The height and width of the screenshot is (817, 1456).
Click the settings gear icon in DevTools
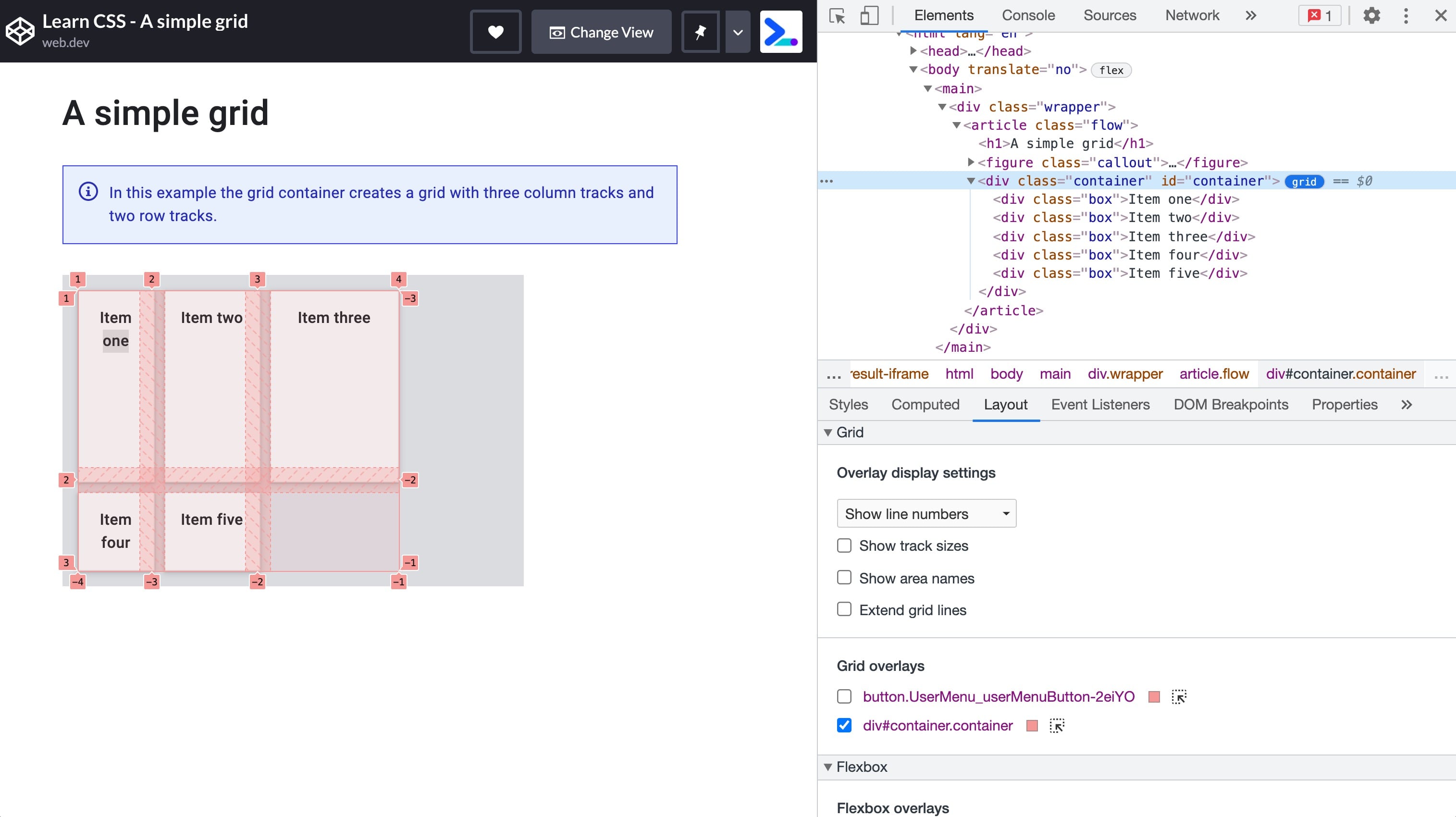tap(1371, 15)
